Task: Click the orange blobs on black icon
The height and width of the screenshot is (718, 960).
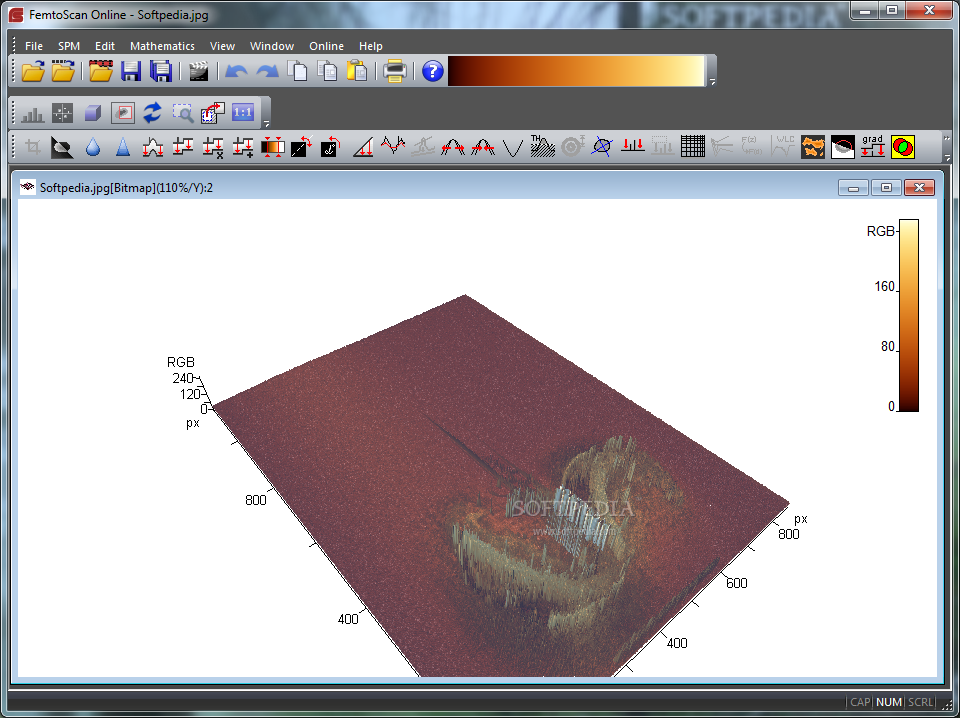Action: [x=812, y=147]
